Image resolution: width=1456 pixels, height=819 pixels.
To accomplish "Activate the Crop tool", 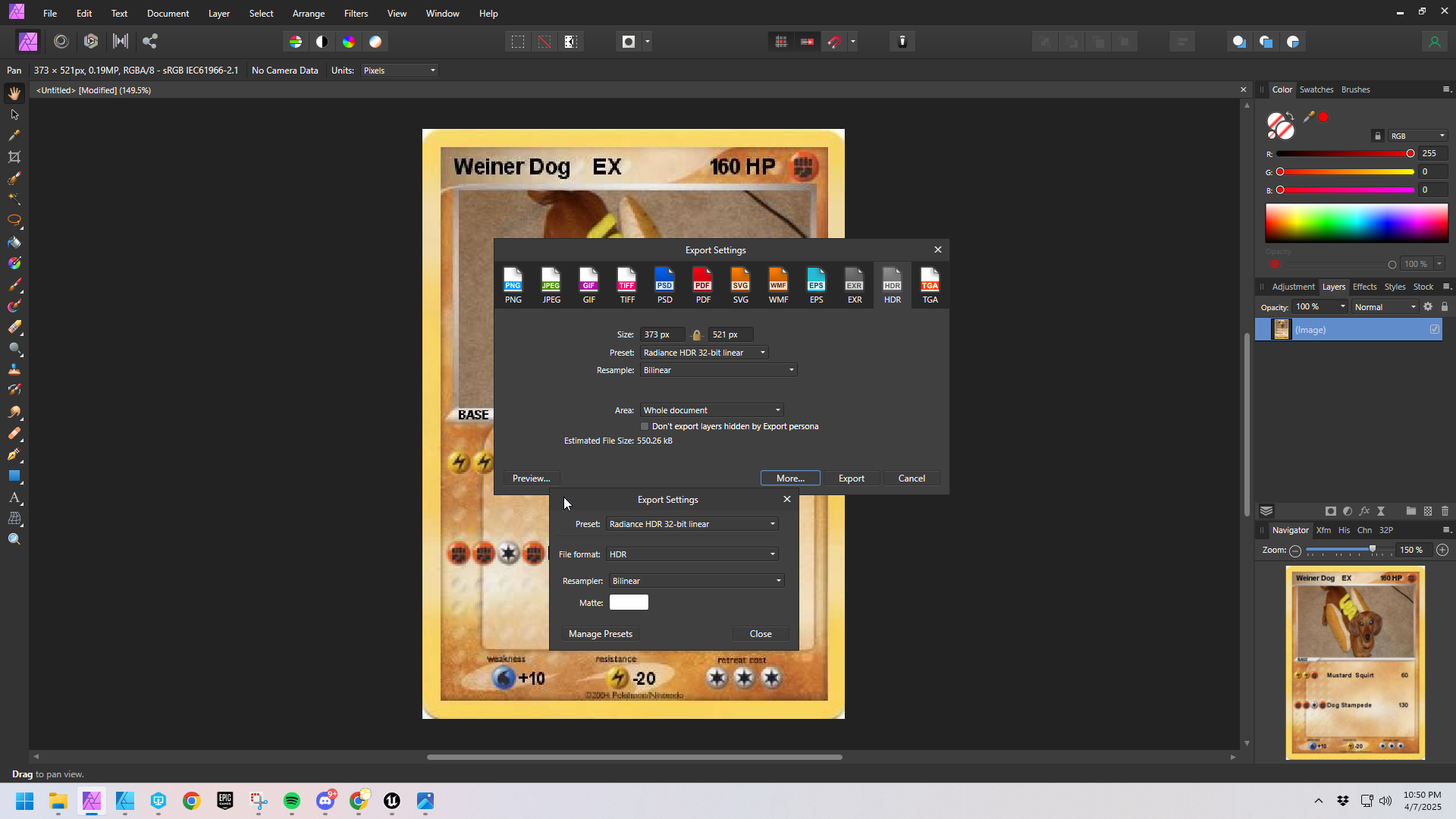I will tap(14, 157).
